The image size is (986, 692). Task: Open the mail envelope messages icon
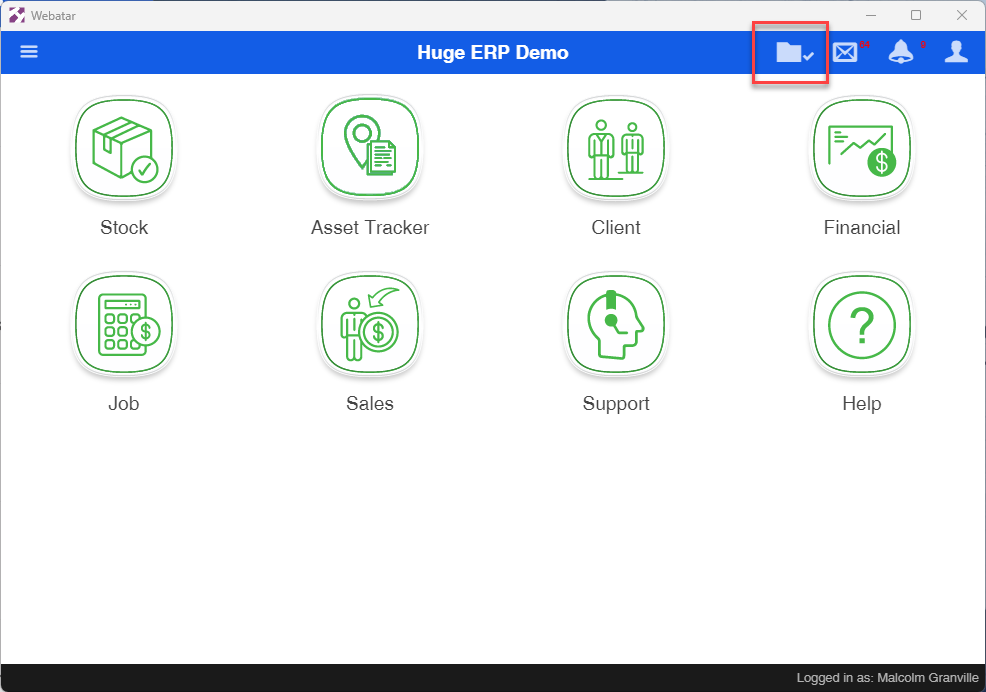coord(845,52)
